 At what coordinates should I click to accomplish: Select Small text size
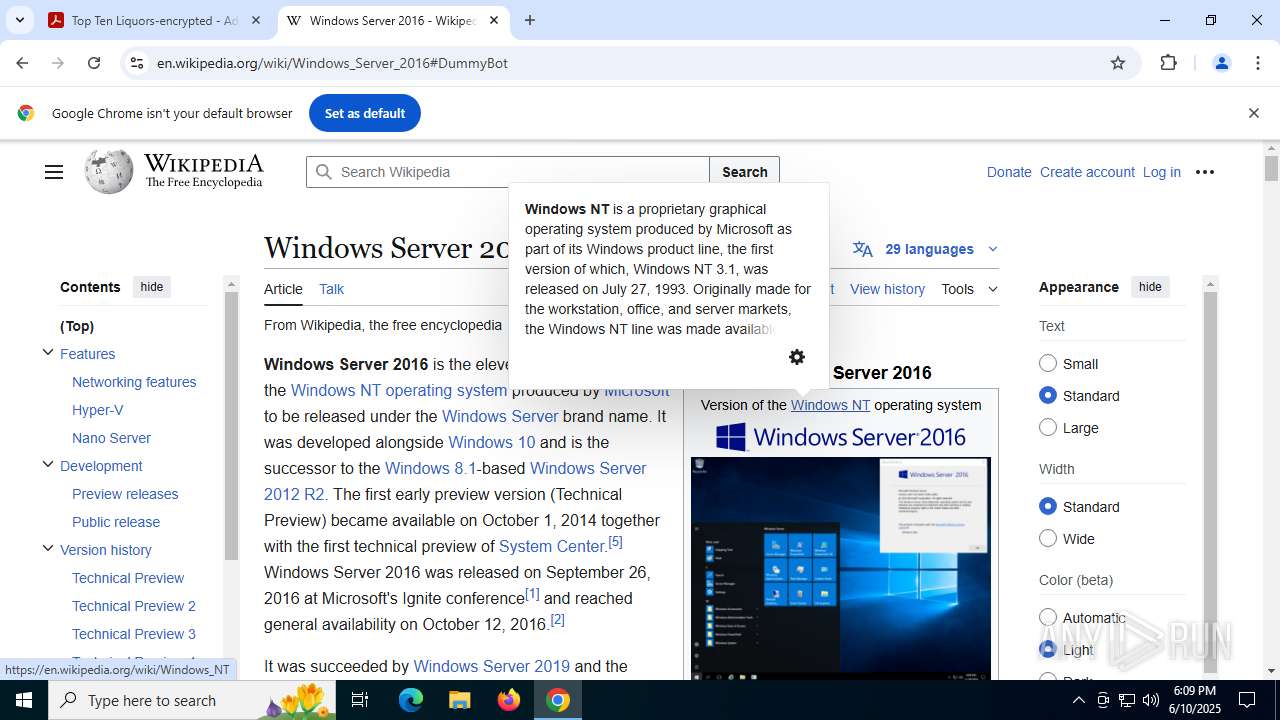1048,363
